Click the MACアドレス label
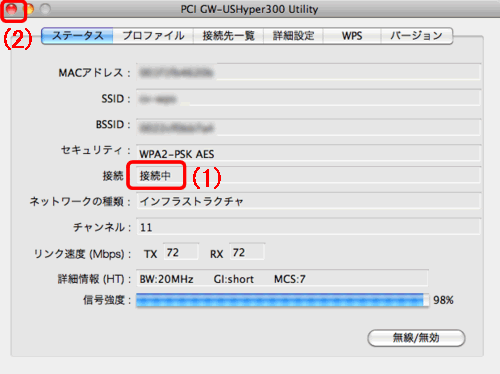The width and height of the screenshot is (500, 374). coord(94,73)
